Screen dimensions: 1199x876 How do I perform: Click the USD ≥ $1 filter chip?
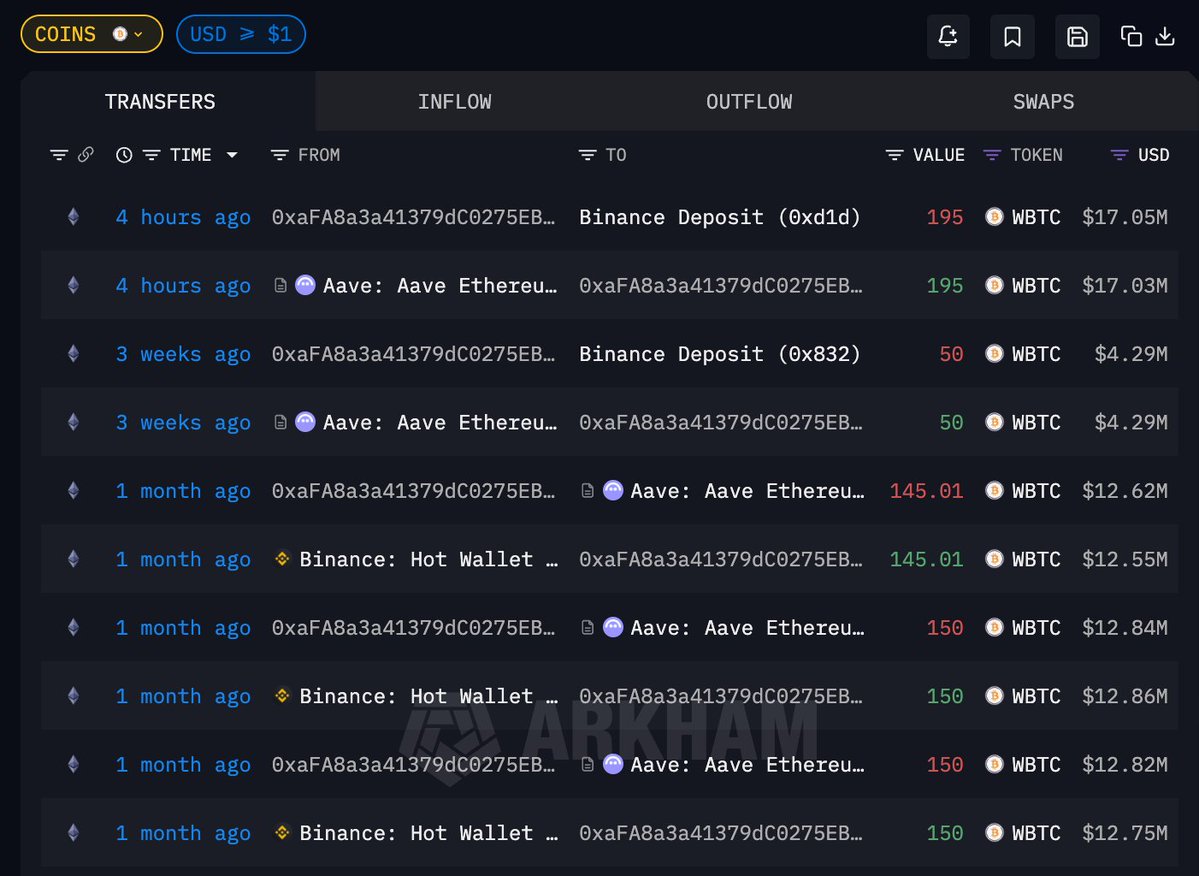coord(241,34)
